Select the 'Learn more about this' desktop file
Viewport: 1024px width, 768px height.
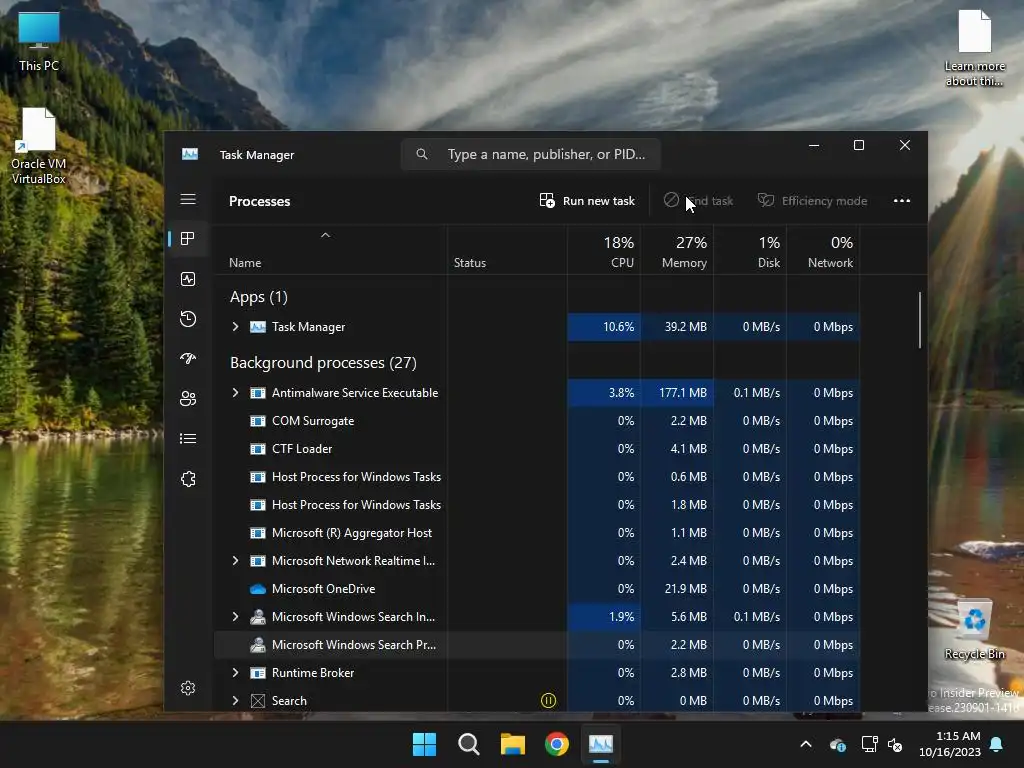pyautogui.click(x=974, y=49)
